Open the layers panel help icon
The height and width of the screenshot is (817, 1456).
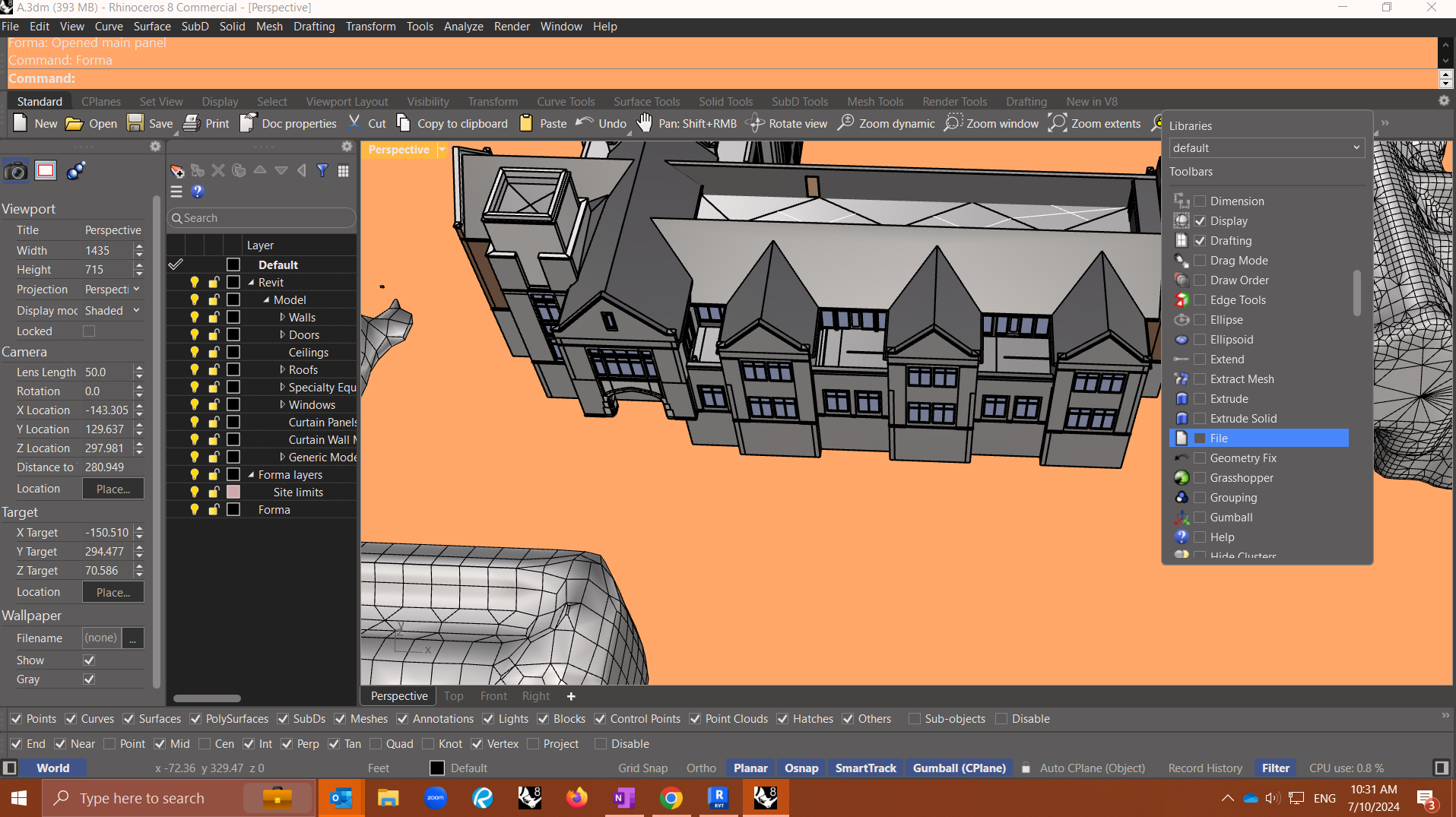(x=198, y=192)
